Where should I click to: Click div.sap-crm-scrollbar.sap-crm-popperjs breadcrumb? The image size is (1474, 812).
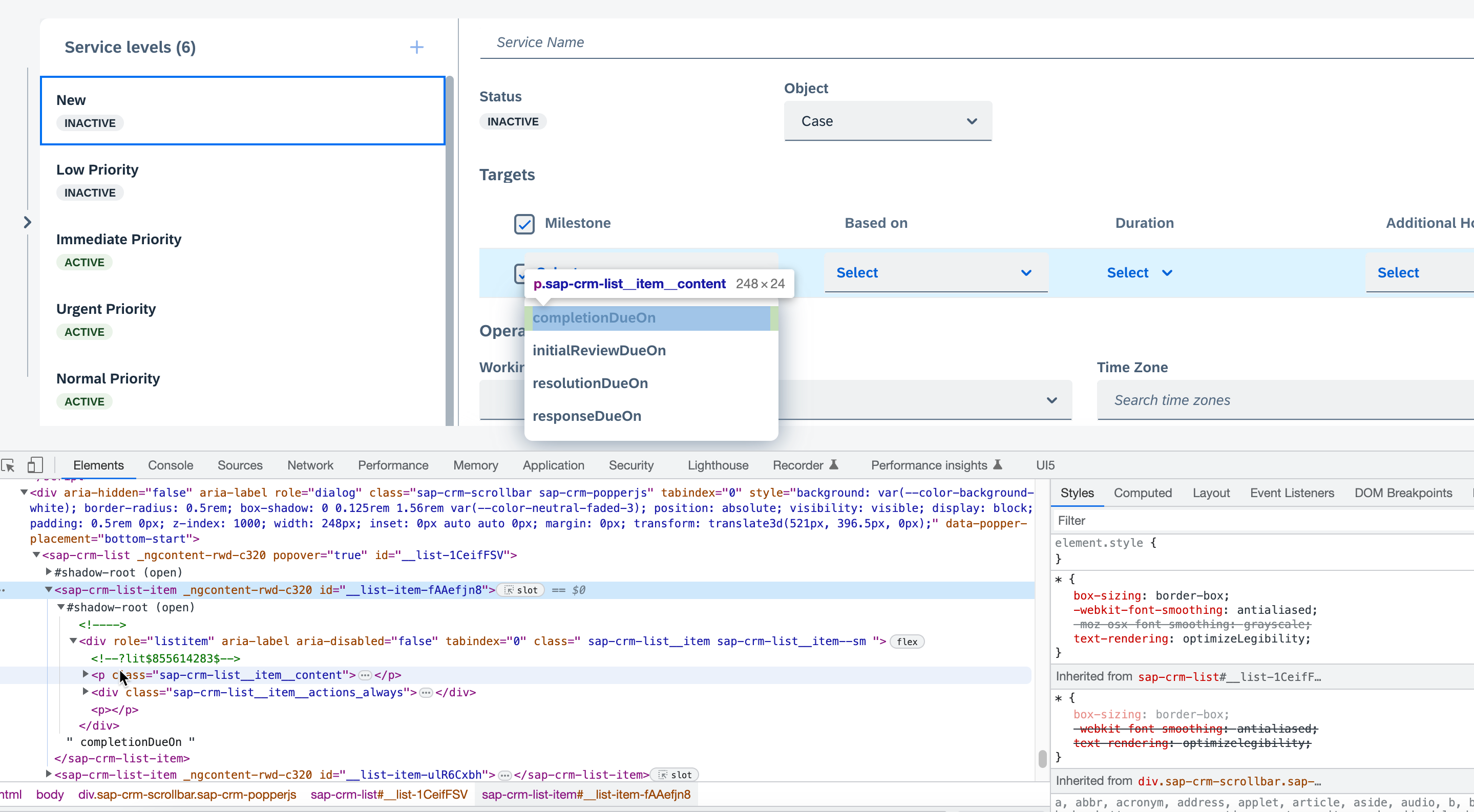[187, 795]
